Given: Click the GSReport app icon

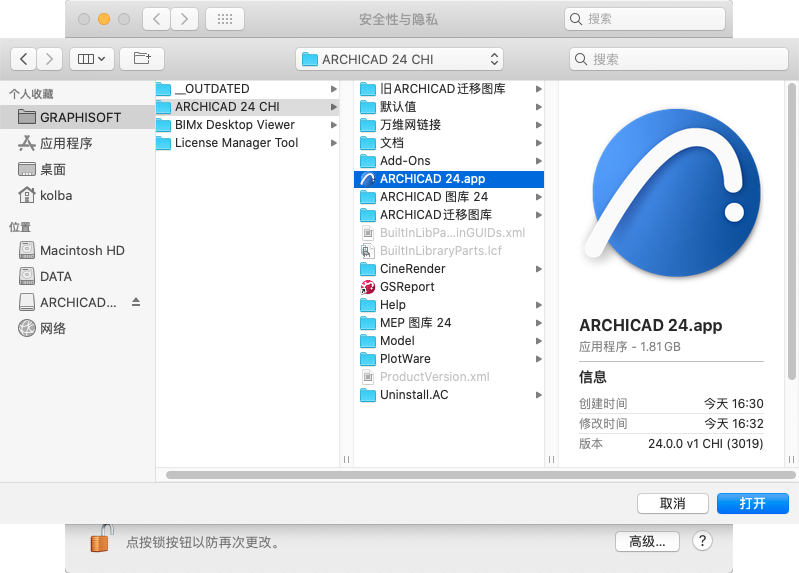Looking at the screenshot, I should coord(367,287).
